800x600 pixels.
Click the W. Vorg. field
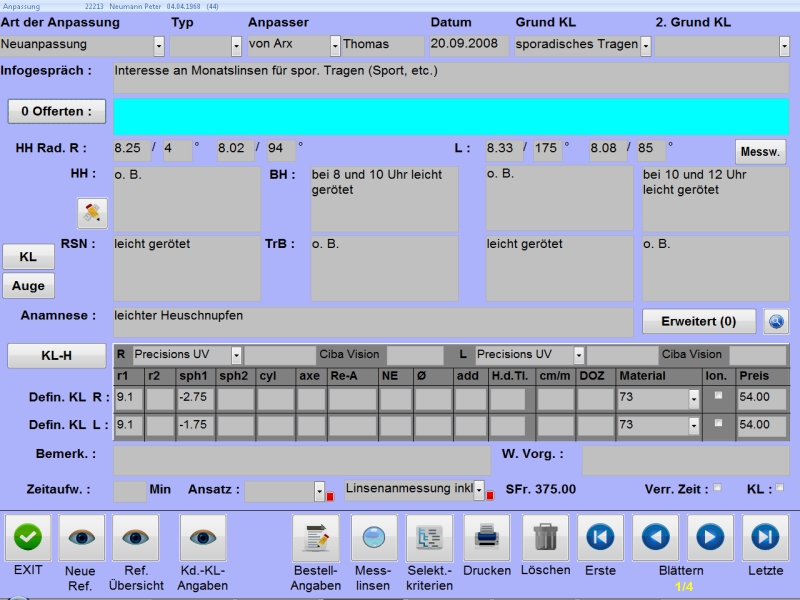686,460
